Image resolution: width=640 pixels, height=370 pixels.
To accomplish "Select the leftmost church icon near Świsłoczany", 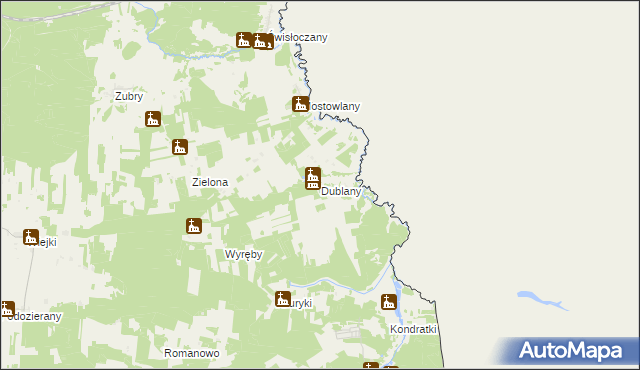I will tap(244, 40).
